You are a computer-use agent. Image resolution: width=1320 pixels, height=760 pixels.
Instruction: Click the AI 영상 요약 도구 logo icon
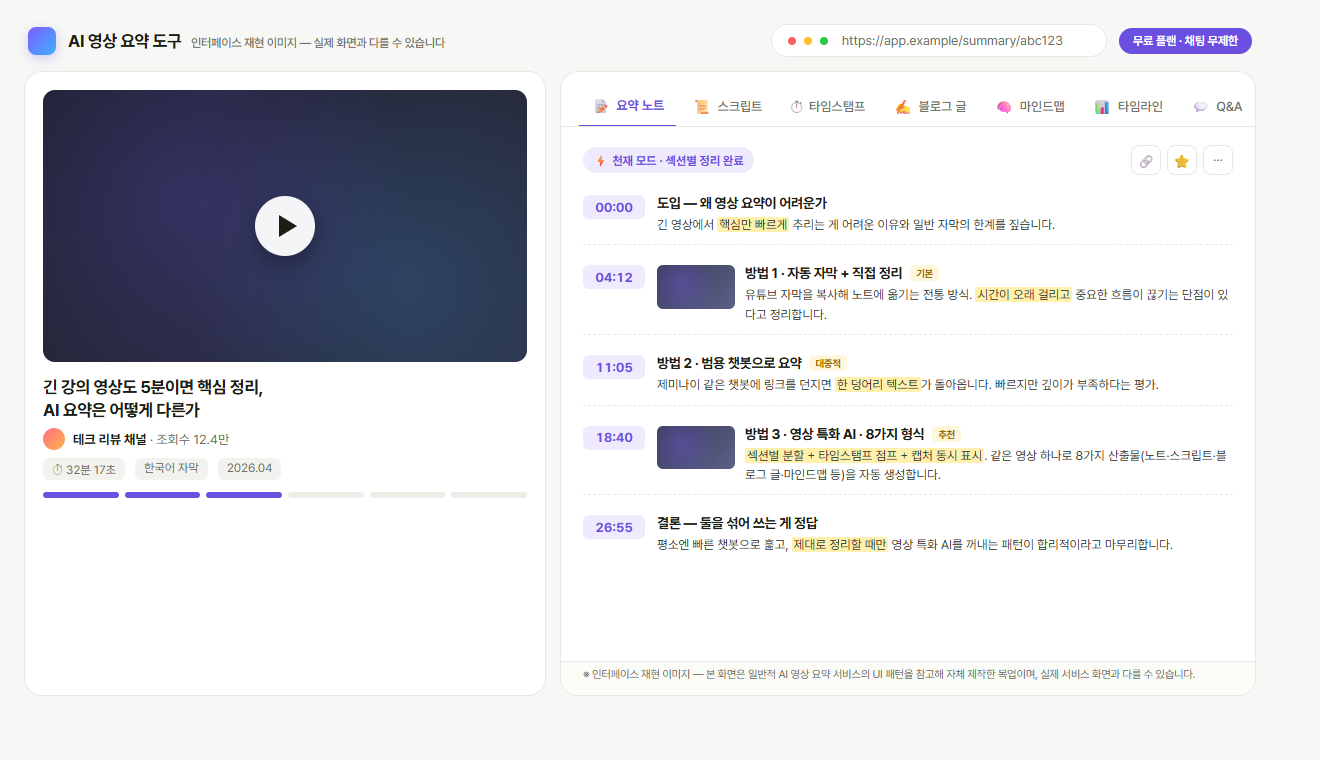point(41,41)
